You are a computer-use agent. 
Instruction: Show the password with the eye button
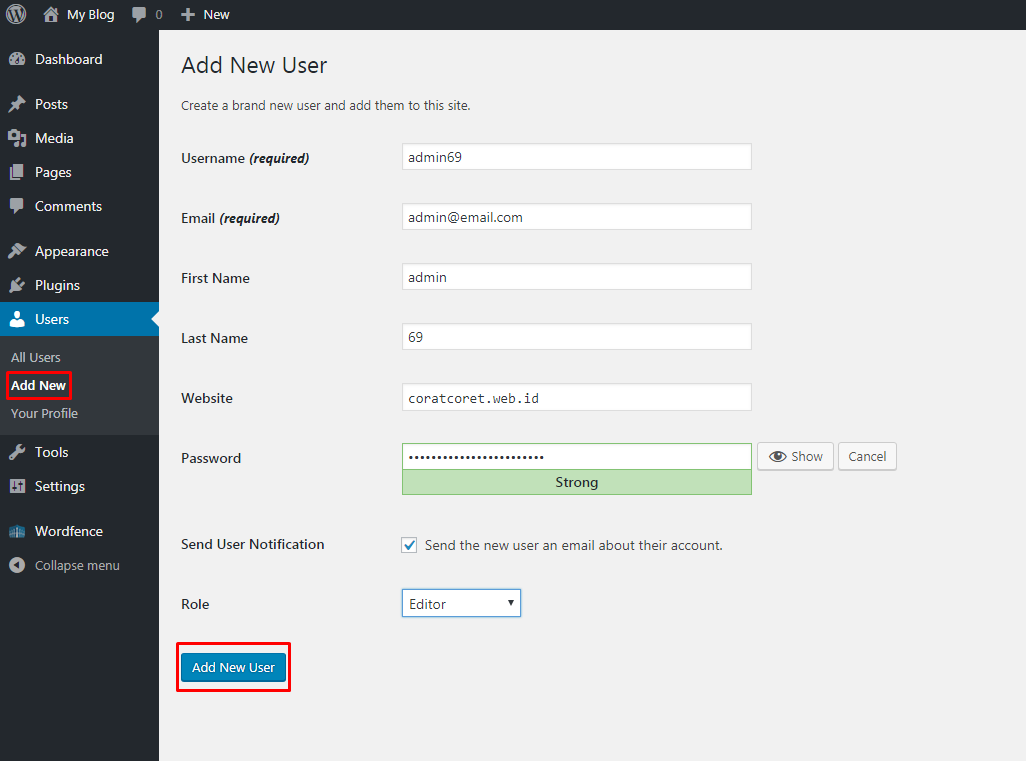click(x=795, y=457)
